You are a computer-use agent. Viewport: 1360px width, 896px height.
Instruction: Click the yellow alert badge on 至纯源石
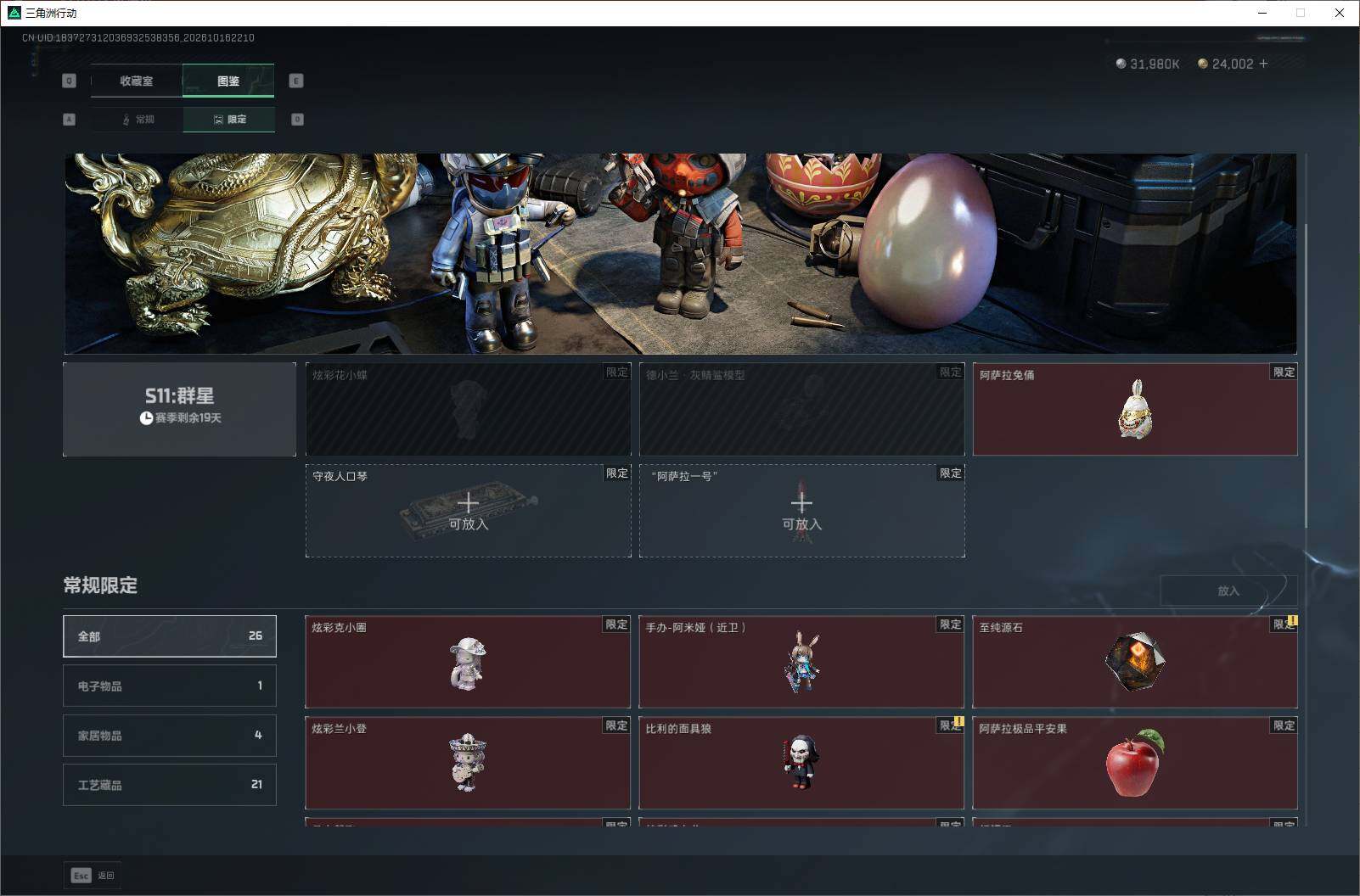point(1292,621)
